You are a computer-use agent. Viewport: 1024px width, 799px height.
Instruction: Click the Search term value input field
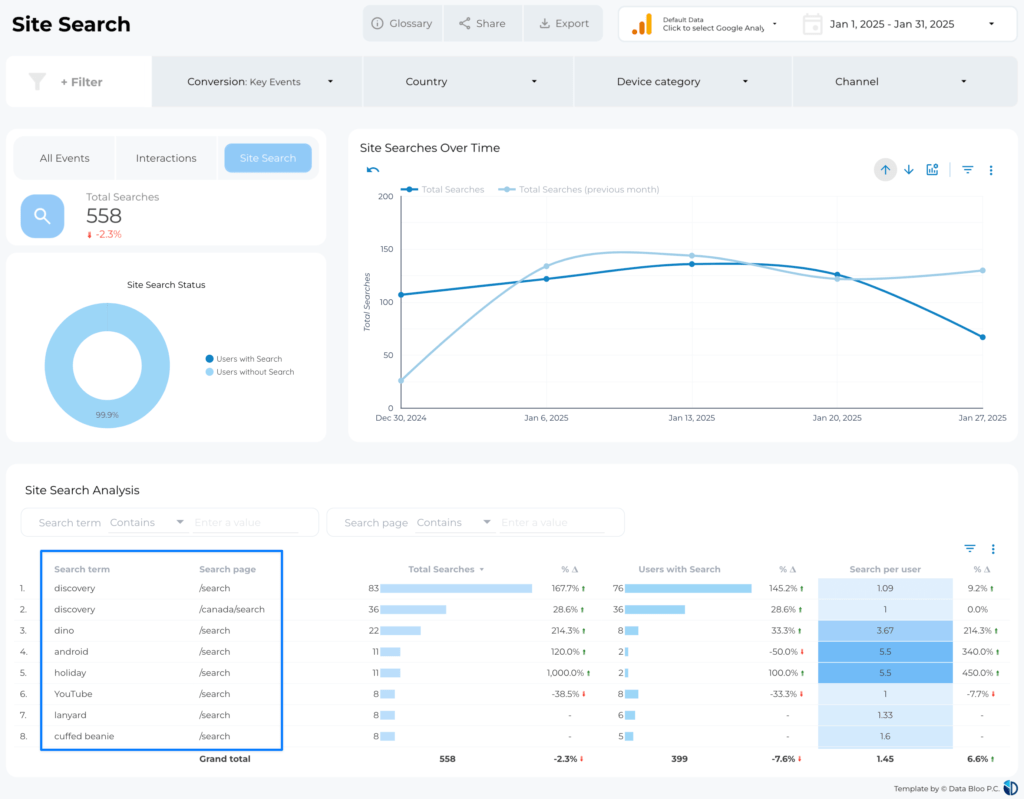[x=245, y=523]
